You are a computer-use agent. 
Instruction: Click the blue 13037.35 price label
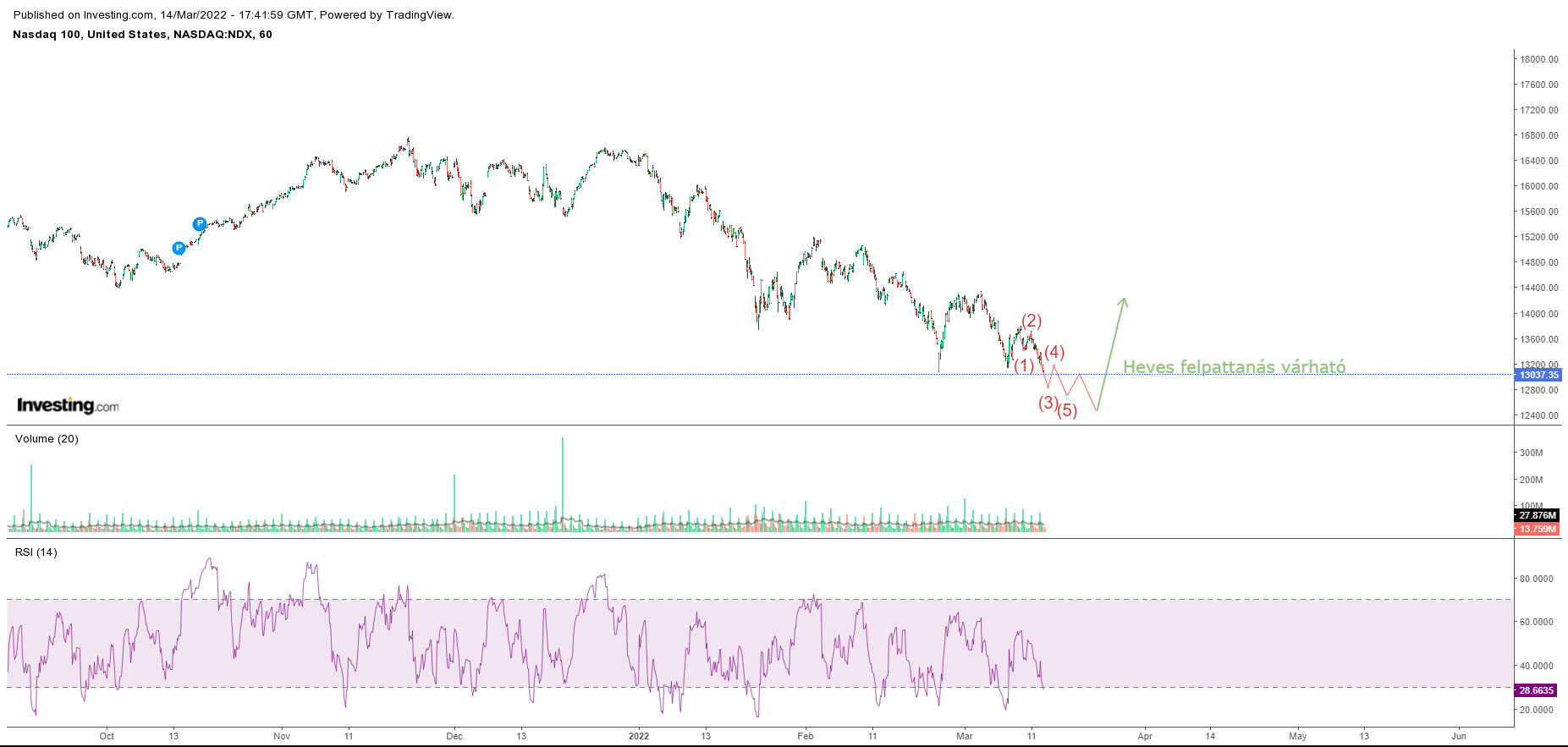[1538, 375]
